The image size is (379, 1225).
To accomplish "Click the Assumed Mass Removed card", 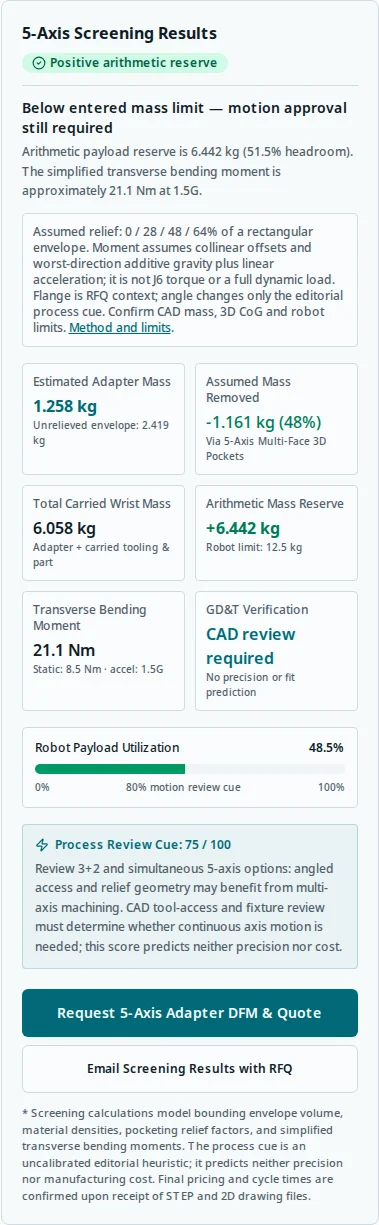I will coord(276,419).
